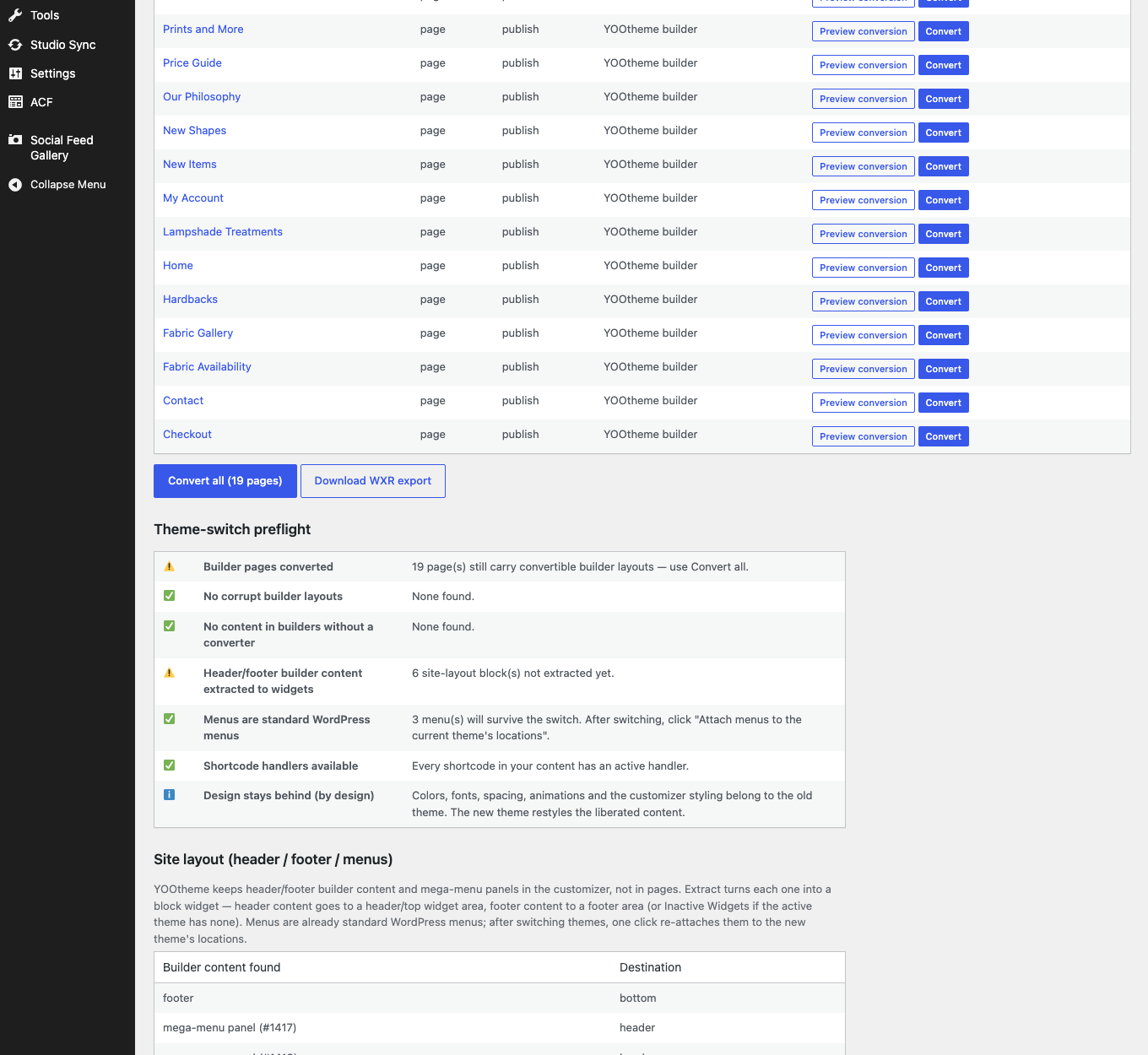The width and height of the screenshot is (1148, 1055).
Task: Convert the New Shapes page
Action: (x=944, y=133)
